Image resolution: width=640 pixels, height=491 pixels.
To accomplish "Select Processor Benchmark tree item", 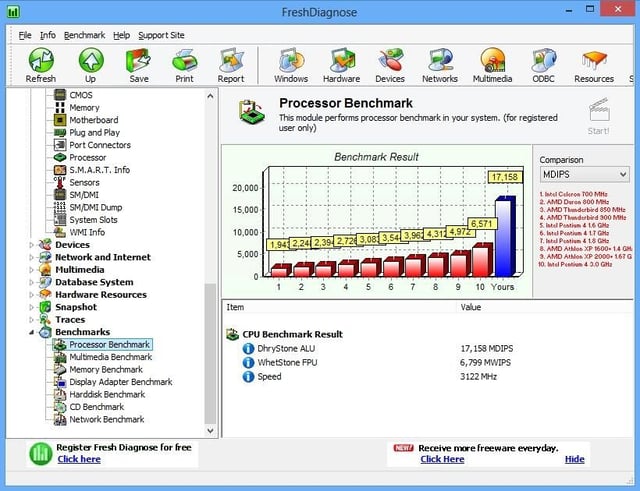I will click(x=109, y=345).
